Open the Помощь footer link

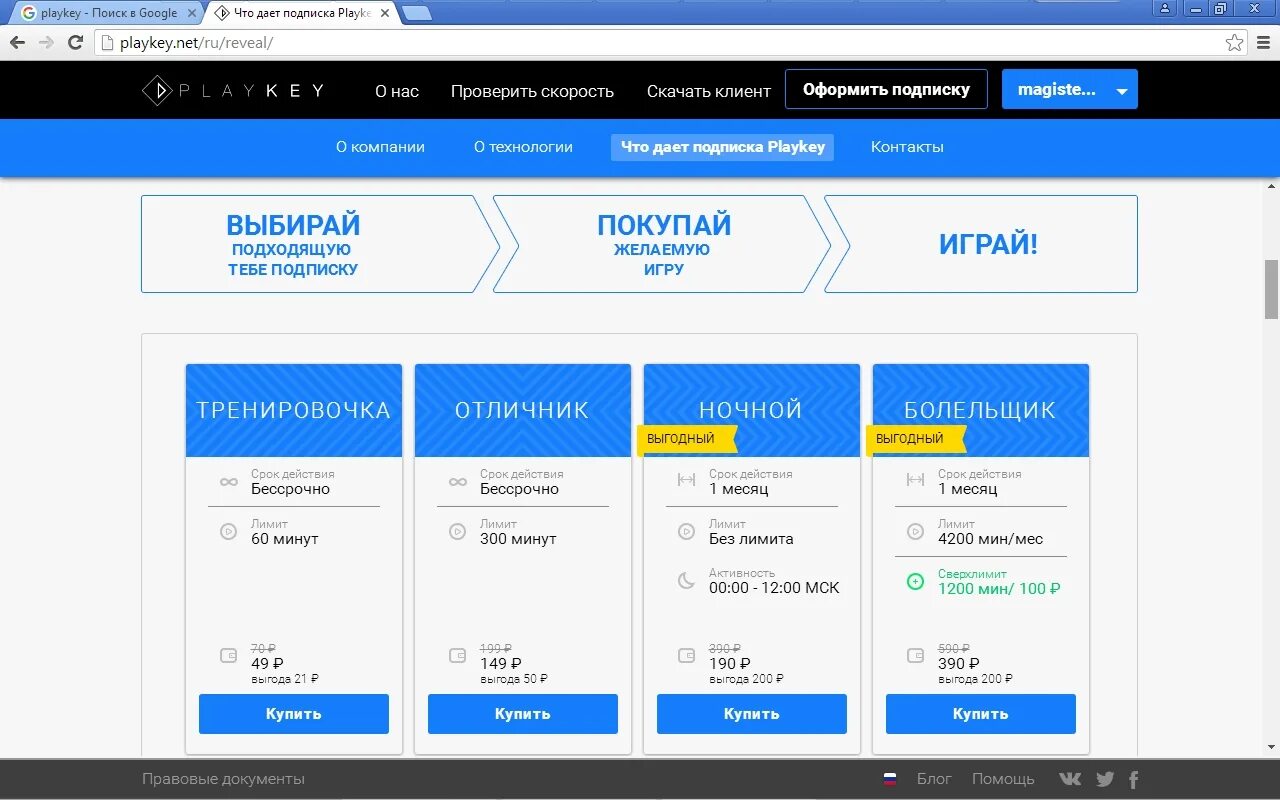(1003, 779)
